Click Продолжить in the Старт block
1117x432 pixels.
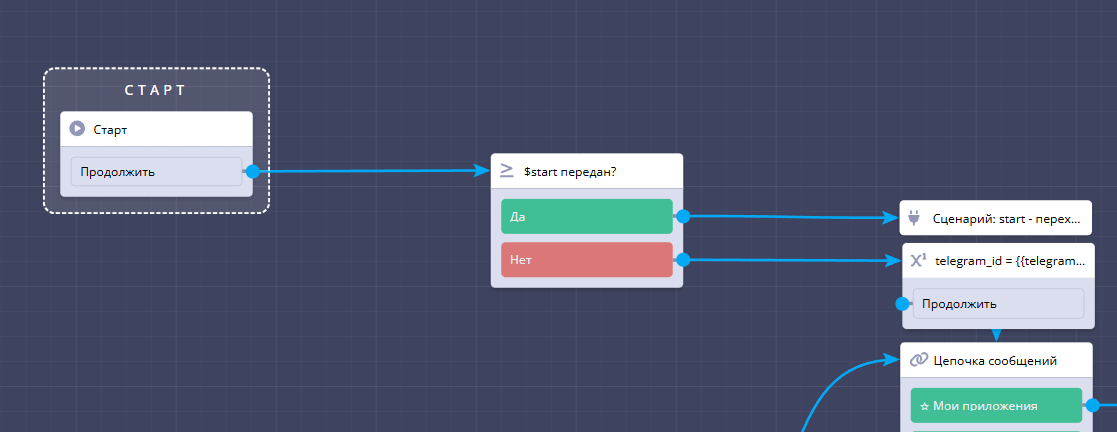click(156, 172)
